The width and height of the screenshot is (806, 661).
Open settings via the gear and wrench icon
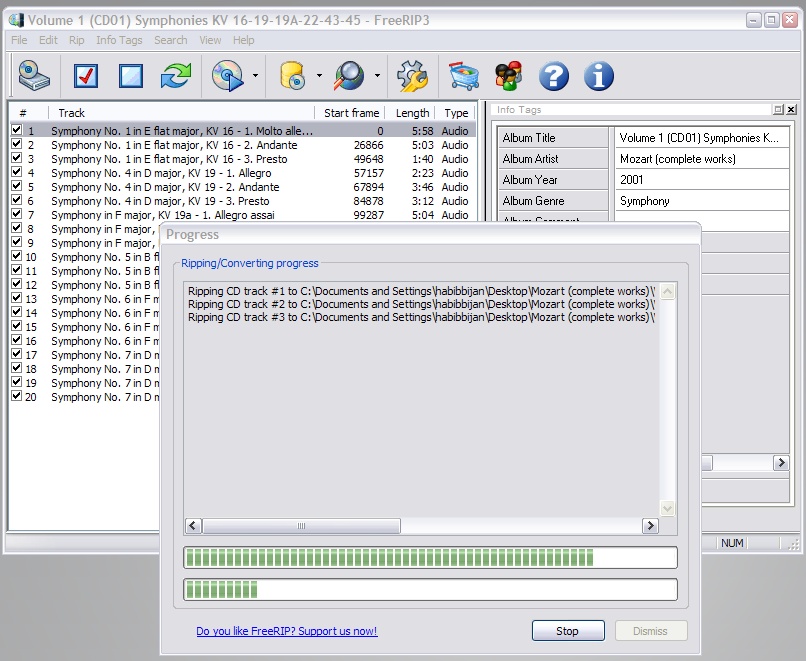[412, 76]
